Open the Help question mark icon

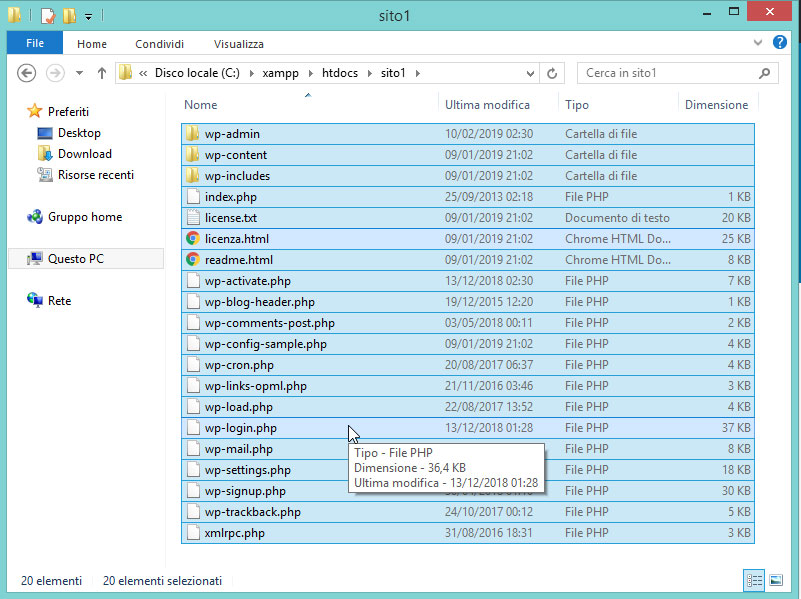(780, 42)
